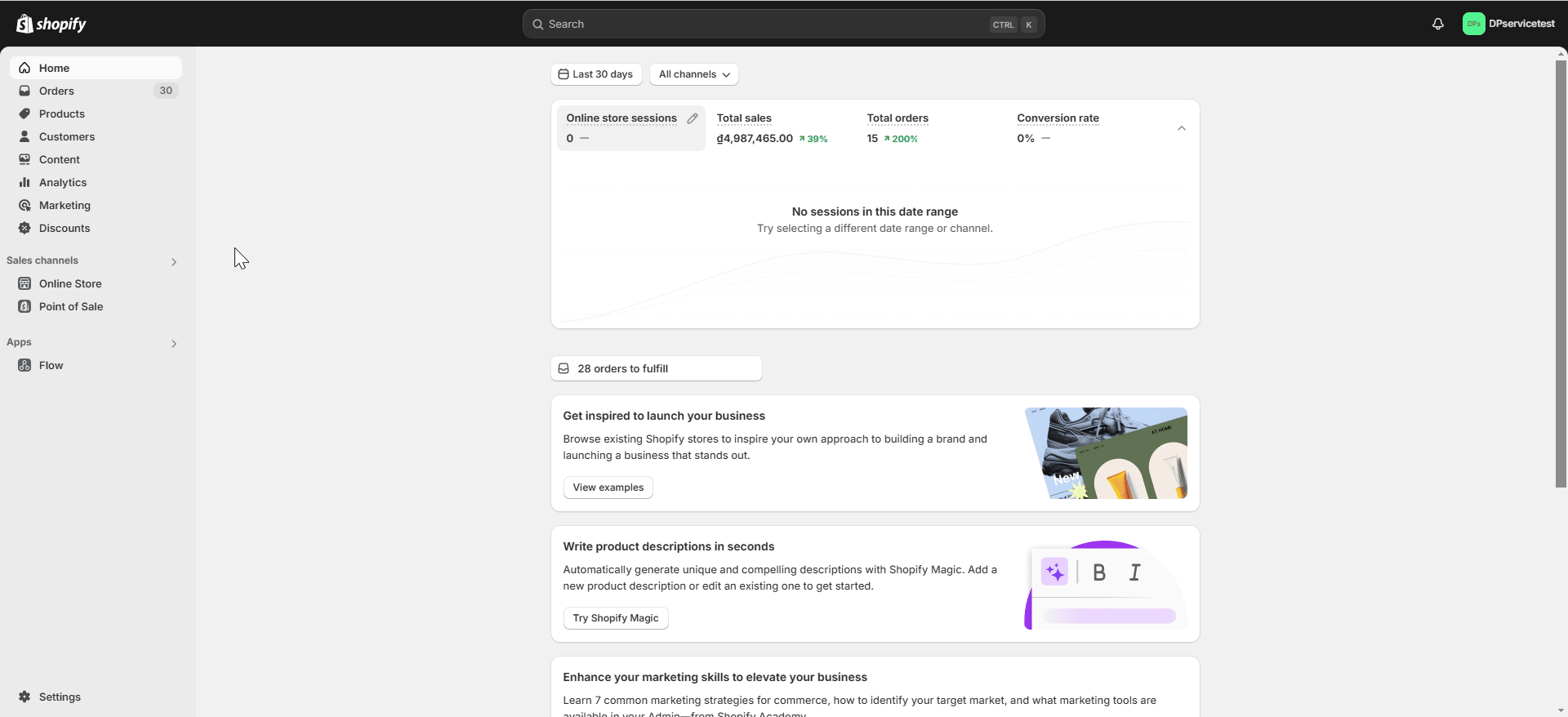The image size is (1568, 717).
Task: Collapse the metrics chart panel
Action: [1182, 128]
